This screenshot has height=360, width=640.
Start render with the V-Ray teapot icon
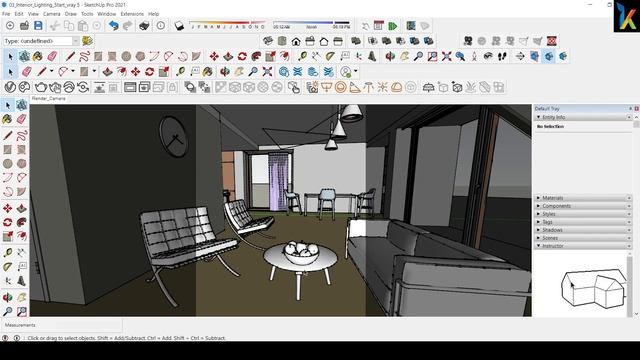(40, 87)
